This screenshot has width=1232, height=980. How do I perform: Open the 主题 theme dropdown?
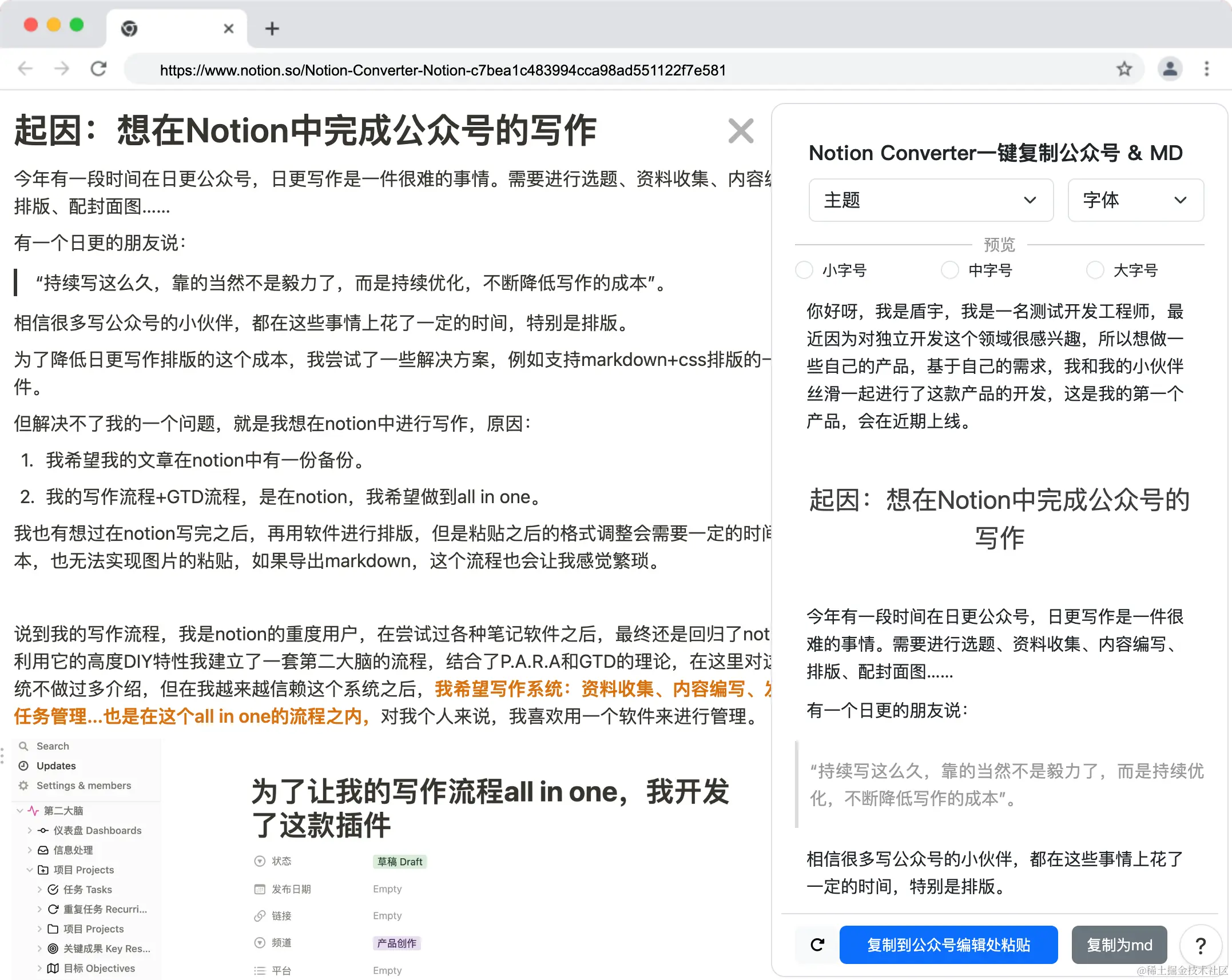931,200
